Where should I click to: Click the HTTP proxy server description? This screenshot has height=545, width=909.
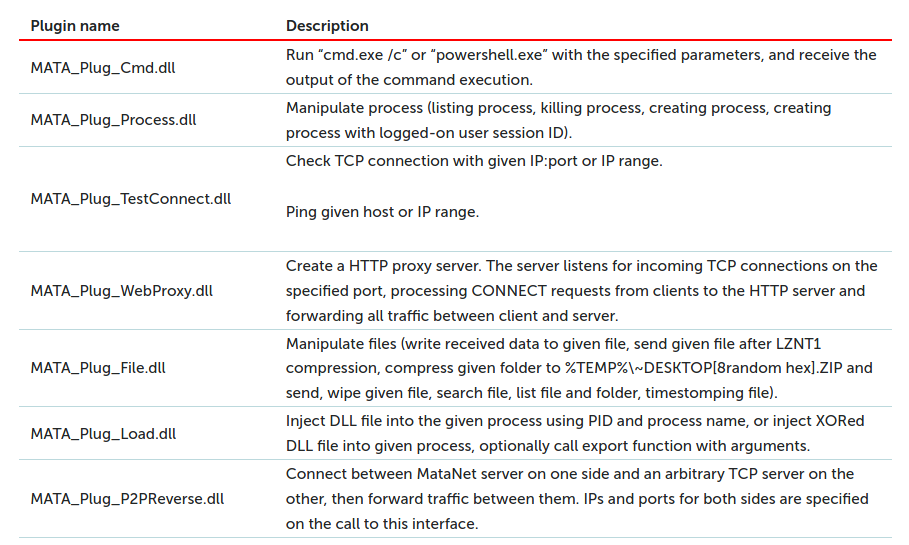pos(581,290)
